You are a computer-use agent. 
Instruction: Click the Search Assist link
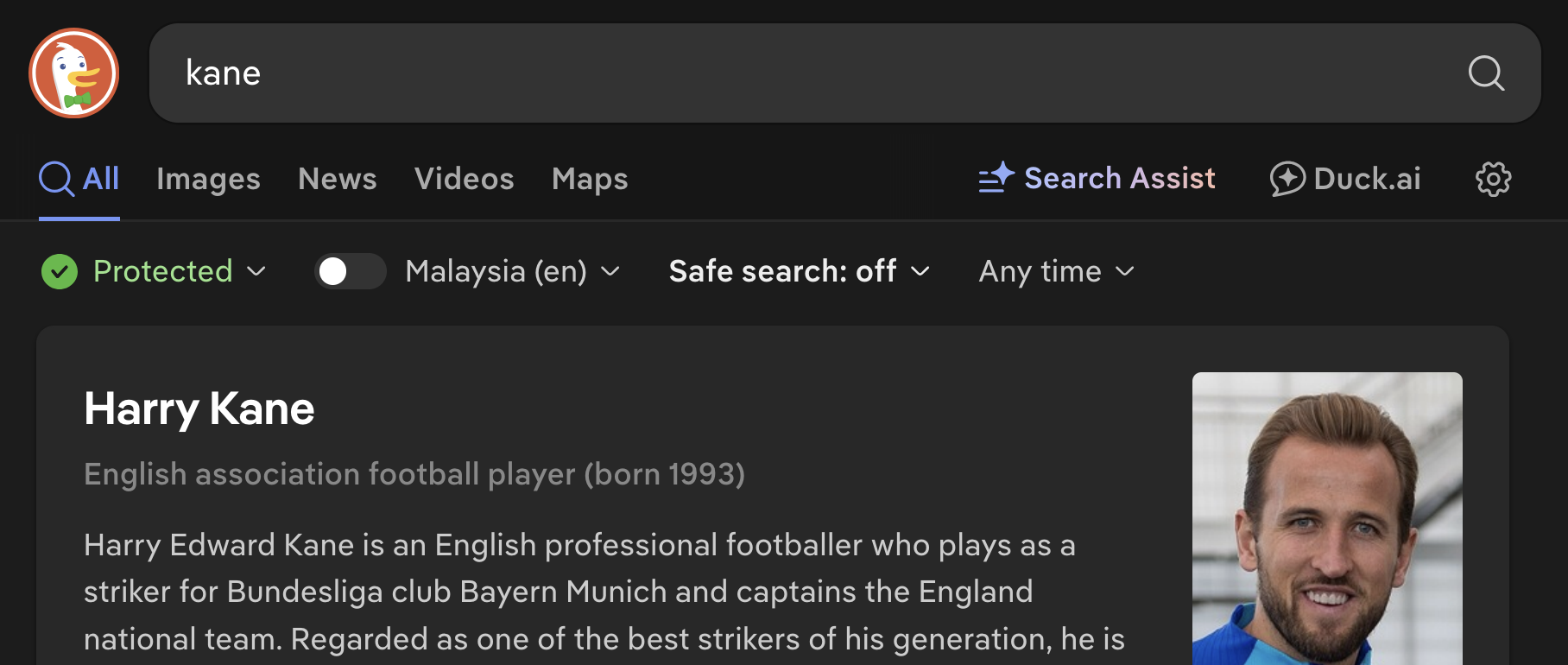pos(1119,178)
